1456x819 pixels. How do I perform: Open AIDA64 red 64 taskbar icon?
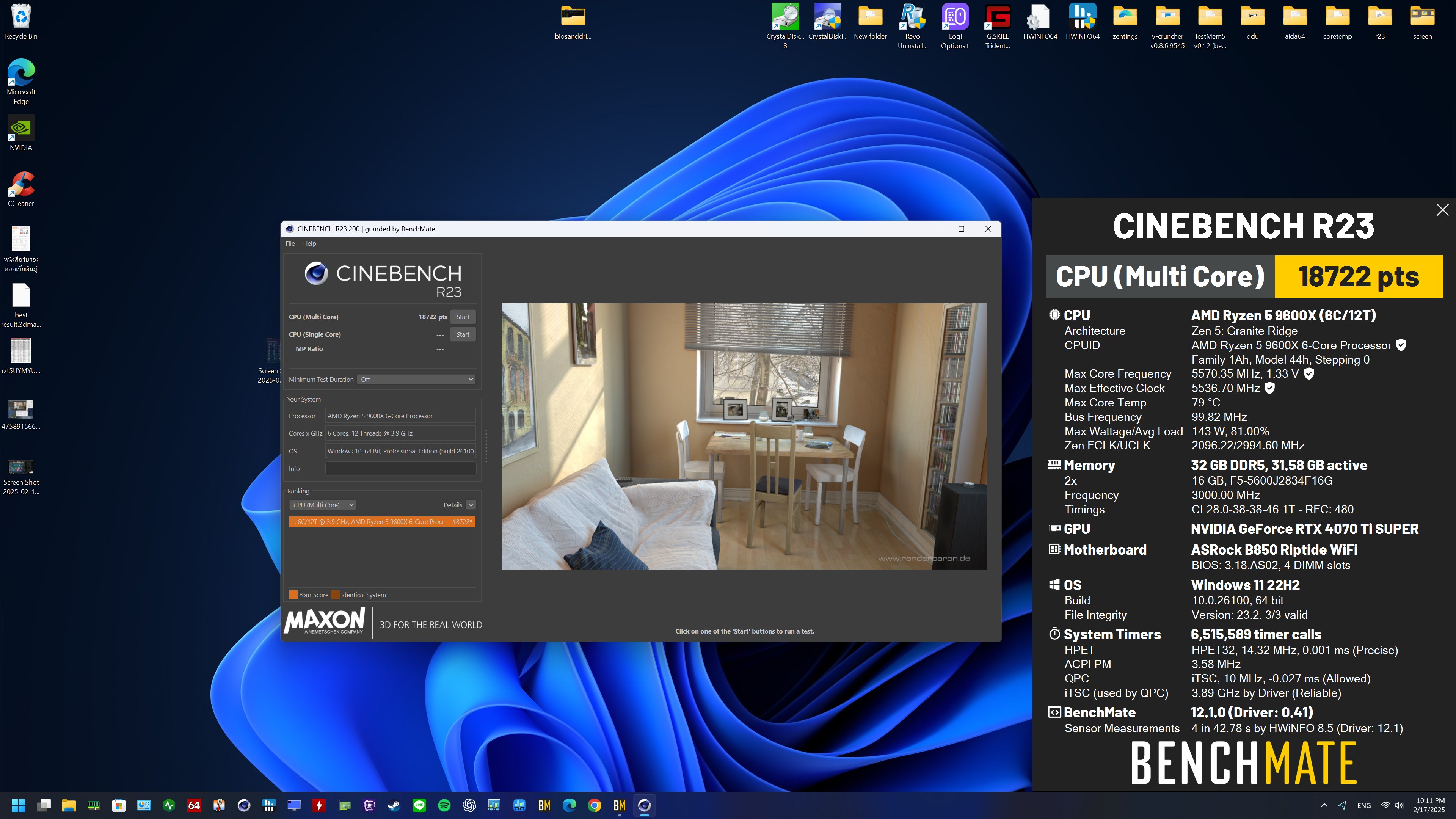tap(194, 805)
